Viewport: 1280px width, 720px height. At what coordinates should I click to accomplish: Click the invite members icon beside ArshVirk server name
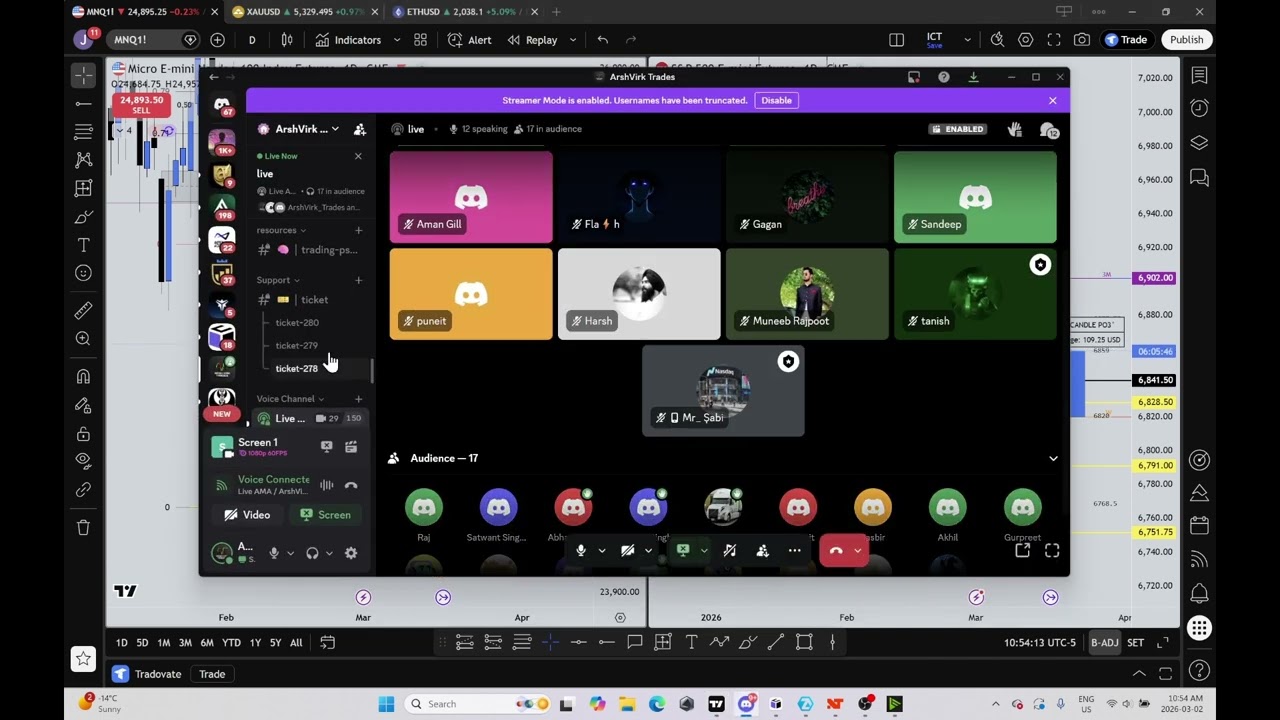(360, 129)
